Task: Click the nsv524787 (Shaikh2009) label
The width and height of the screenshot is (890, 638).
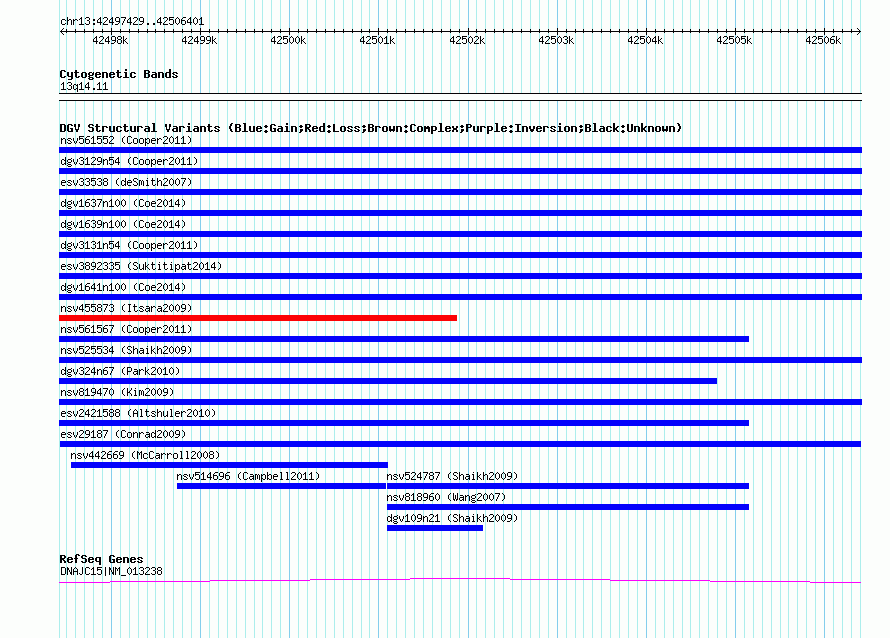Action: (x=452, y=476)
